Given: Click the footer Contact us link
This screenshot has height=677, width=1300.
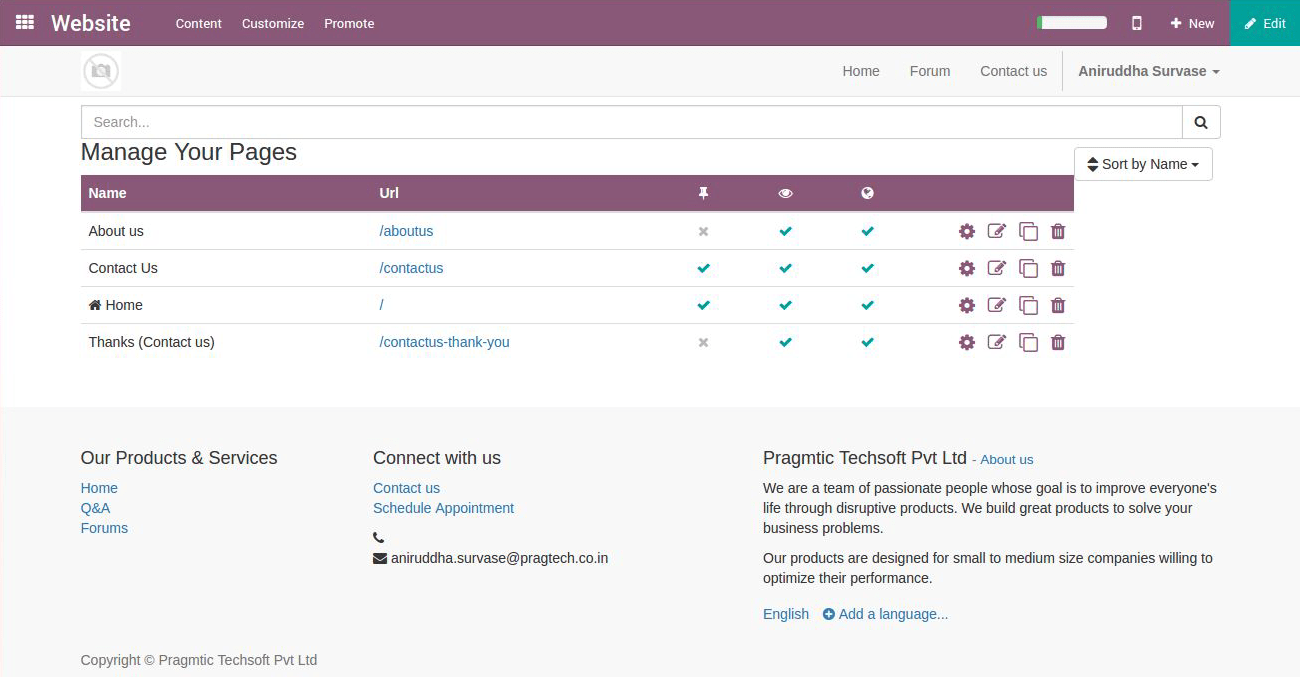Looking at the screenshot, I should coord(406,488).
